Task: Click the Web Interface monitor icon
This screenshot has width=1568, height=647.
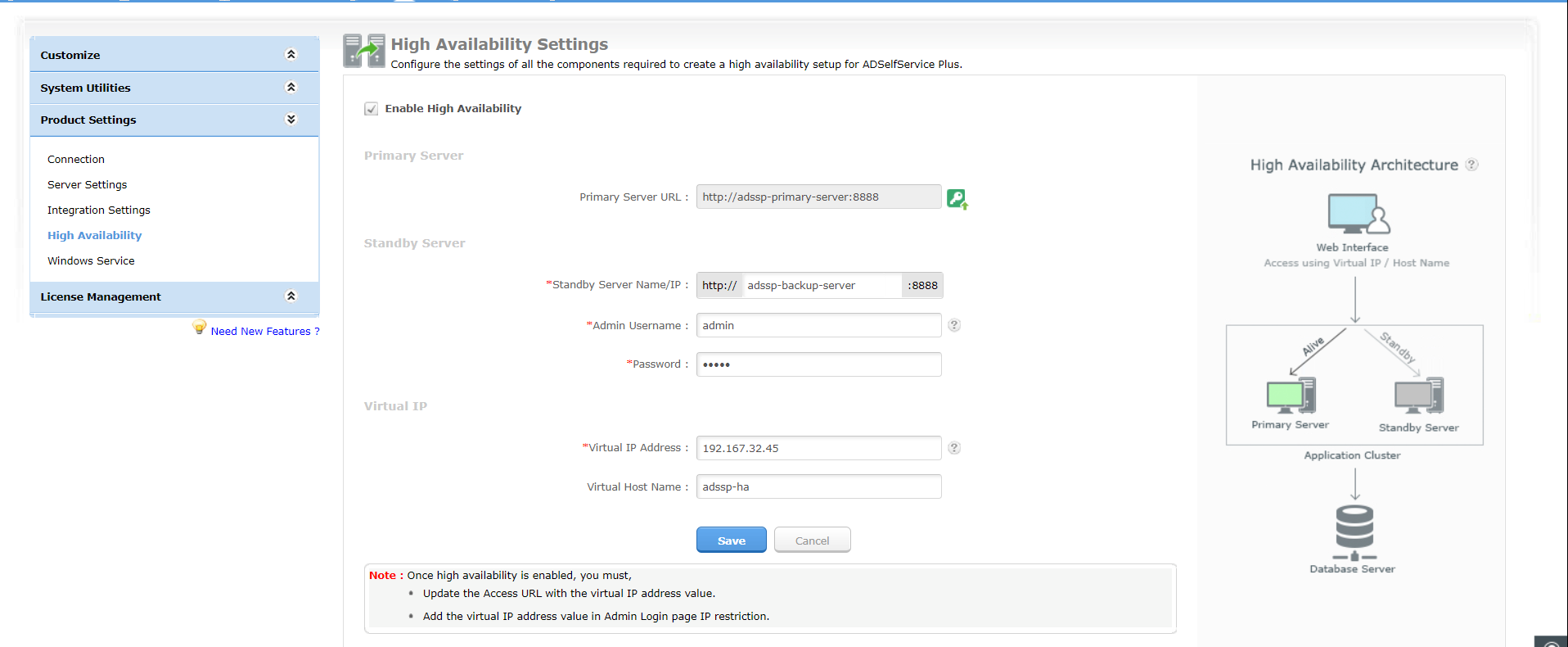Action: click(x=1358, y=214)
